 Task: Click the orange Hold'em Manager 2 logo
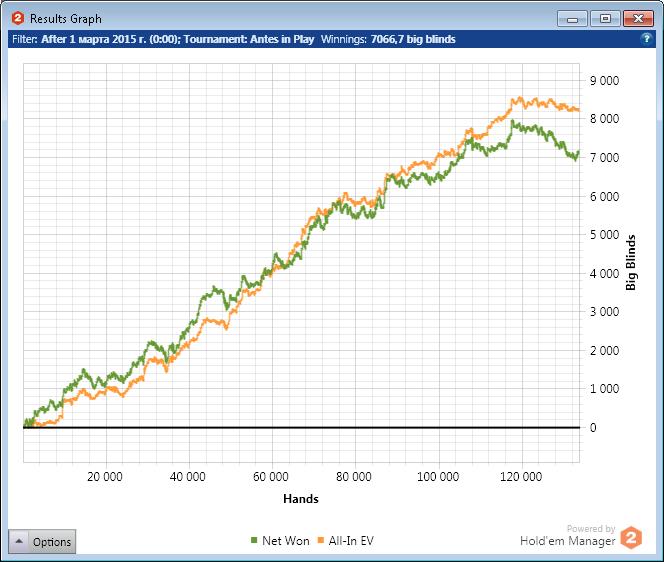(x=631, y=537)
